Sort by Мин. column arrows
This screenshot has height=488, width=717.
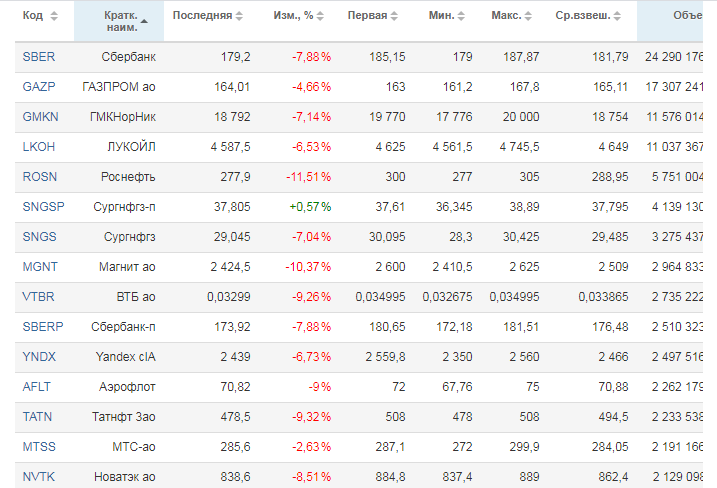pyautogui.click(x=461, y=16)
